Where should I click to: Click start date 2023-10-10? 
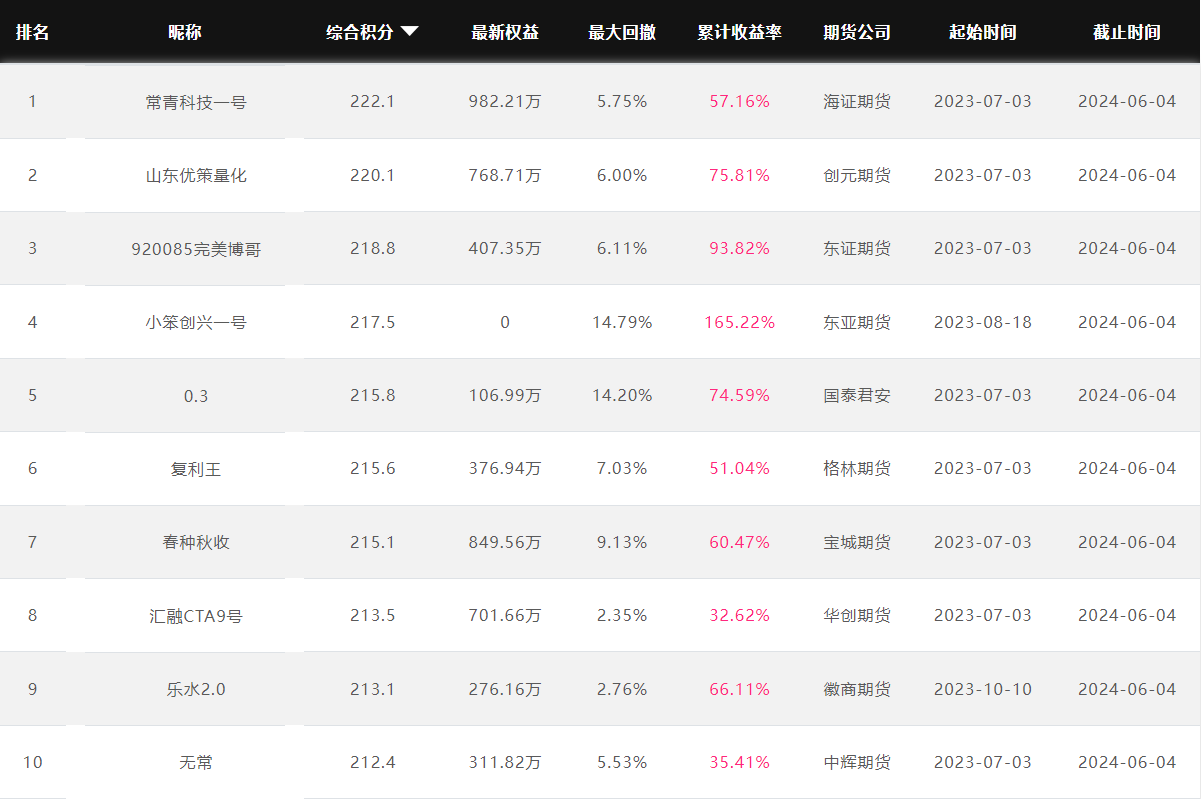pyautogui.click(x=983, y=689)
